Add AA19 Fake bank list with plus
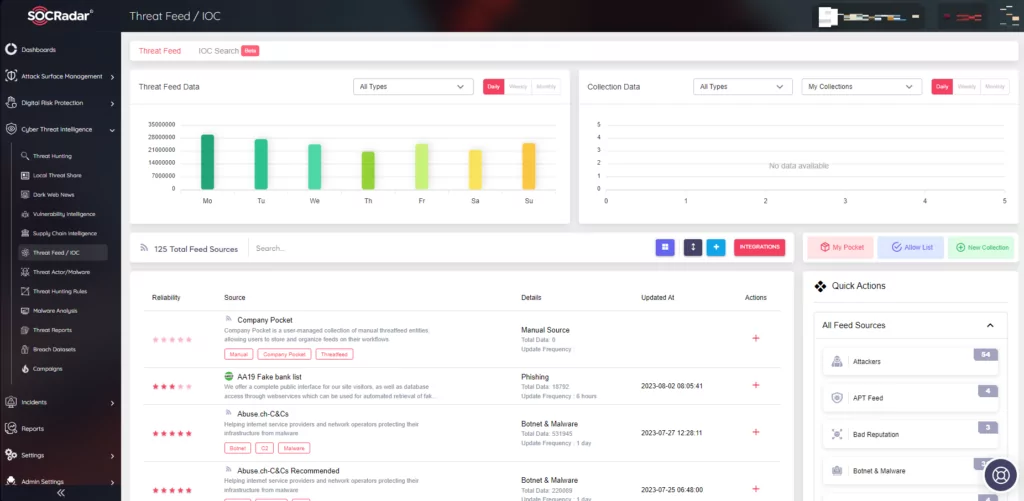This screenshot has height=501, width=1024. pos(756,385)
